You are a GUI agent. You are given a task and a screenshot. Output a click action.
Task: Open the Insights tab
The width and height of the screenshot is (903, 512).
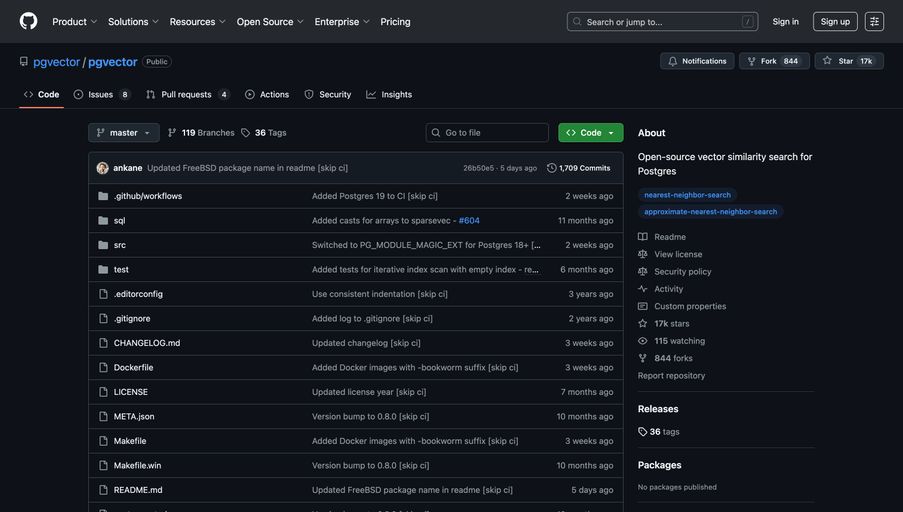389,95
